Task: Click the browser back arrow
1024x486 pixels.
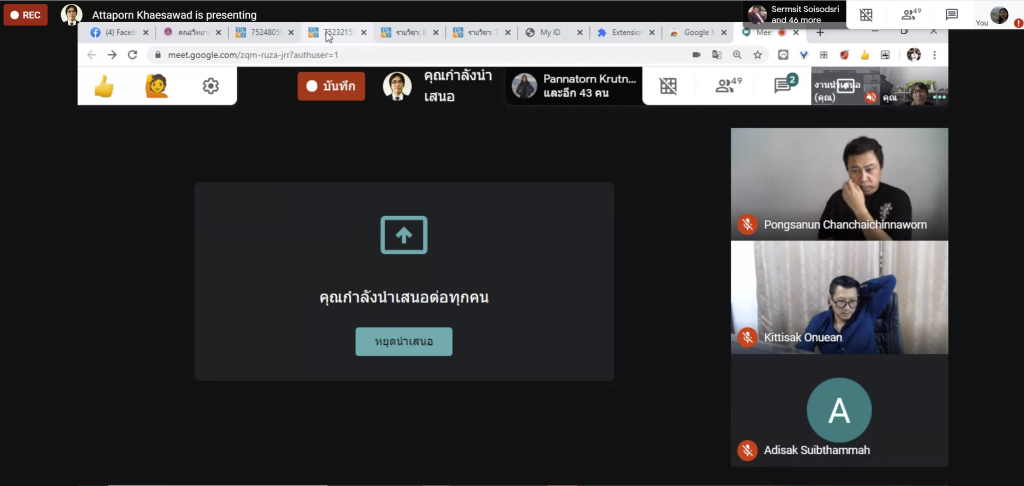Action: tap(92, 55)
